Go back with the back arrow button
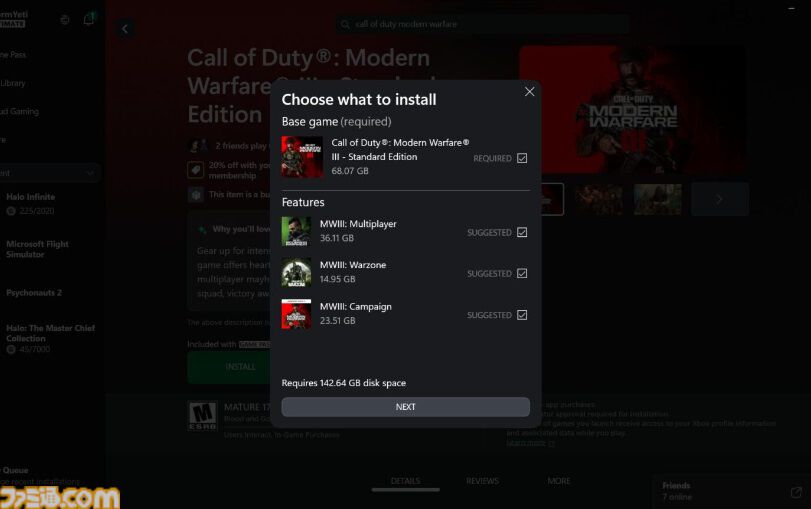Image resolution: width=811 pixels, height=509 pixels. [125, 29]
